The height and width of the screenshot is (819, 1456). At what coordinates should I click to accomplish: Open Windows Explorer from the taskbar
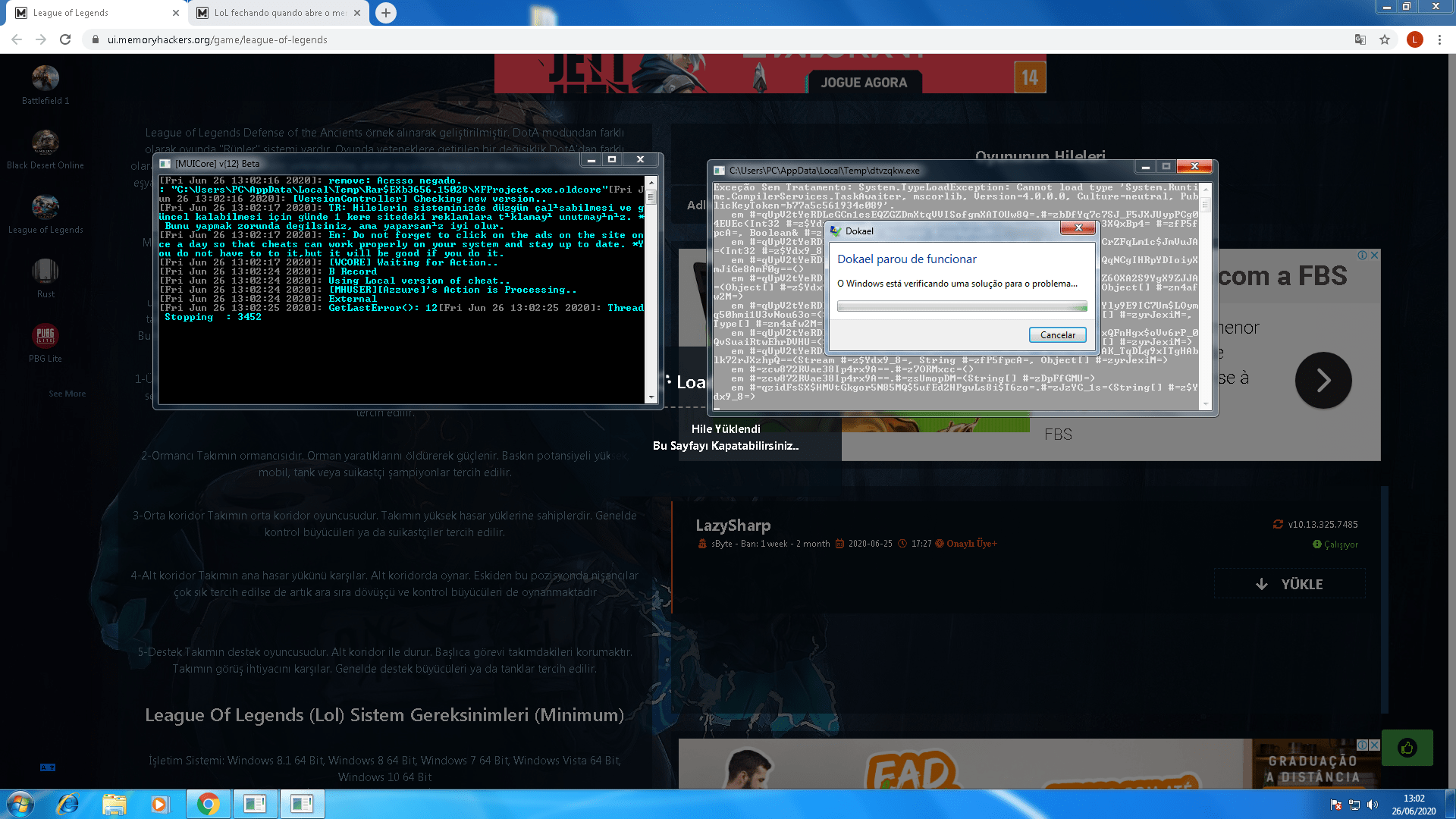(115, 804)
